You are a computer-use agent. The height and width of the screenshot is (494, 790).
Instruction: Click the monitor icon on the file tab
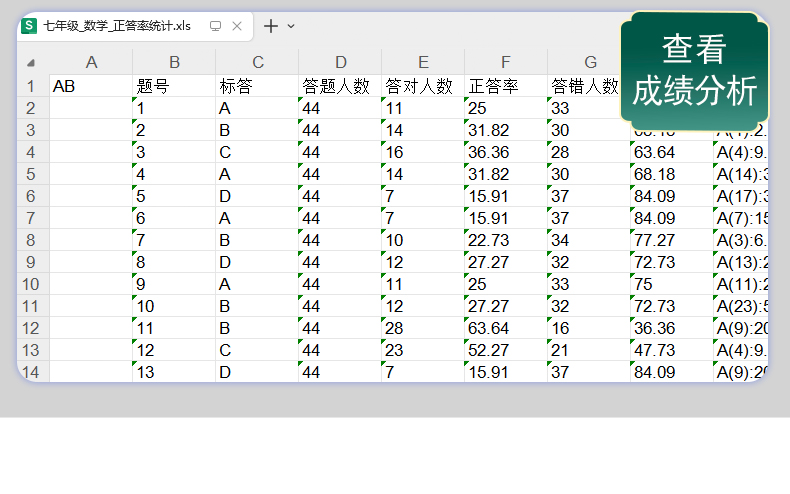[x=215, y=26]
